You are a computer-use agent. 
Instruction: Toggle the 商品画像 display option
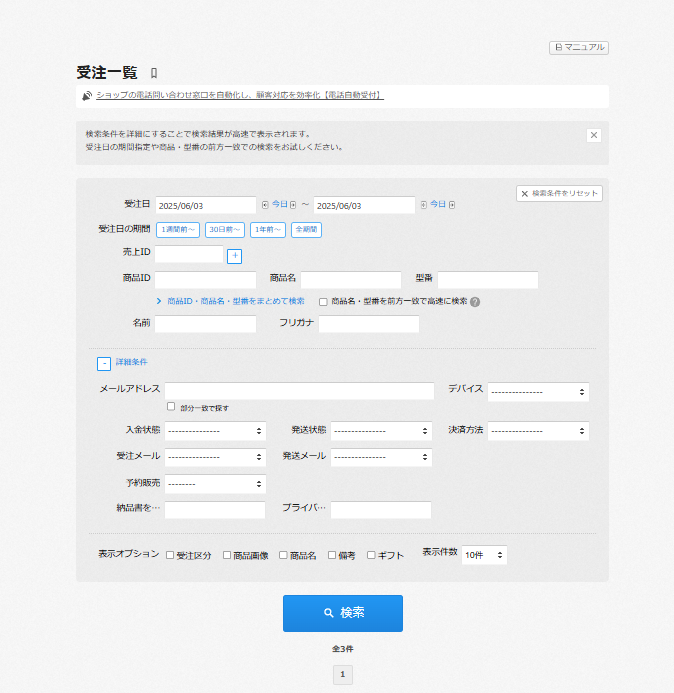[x=227, y=555]
